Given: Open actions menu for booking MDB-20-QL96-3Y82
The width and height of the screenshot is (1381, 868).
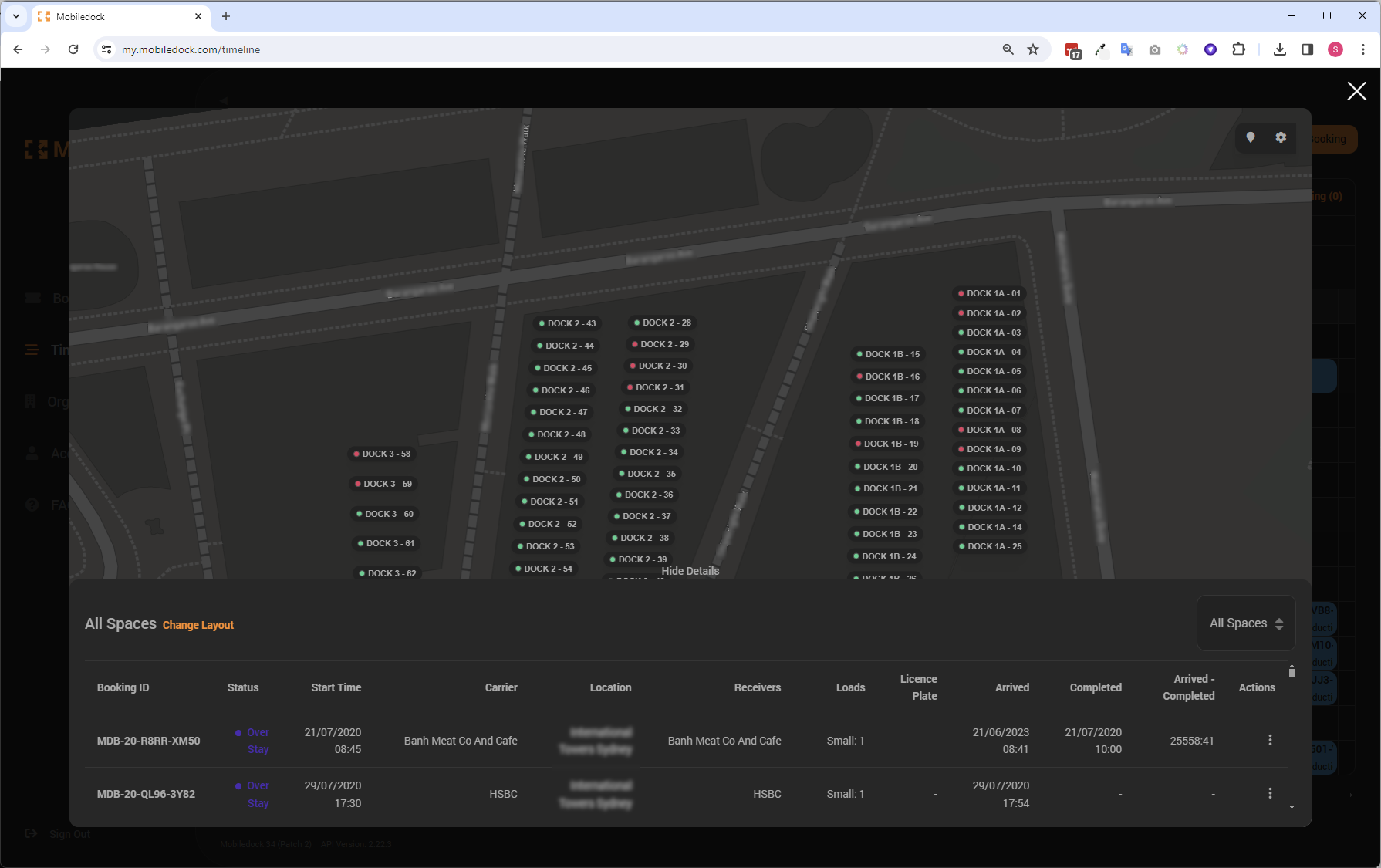Looking at the screenshot, I should click(x=1270, y=793).
